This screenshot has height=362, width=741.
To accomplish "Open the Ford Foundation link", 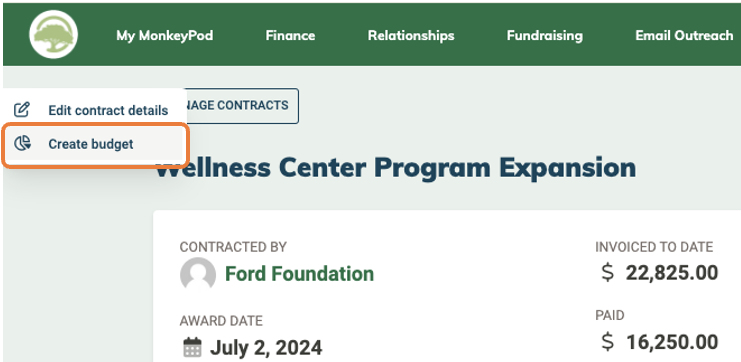I will coord(299,274).
